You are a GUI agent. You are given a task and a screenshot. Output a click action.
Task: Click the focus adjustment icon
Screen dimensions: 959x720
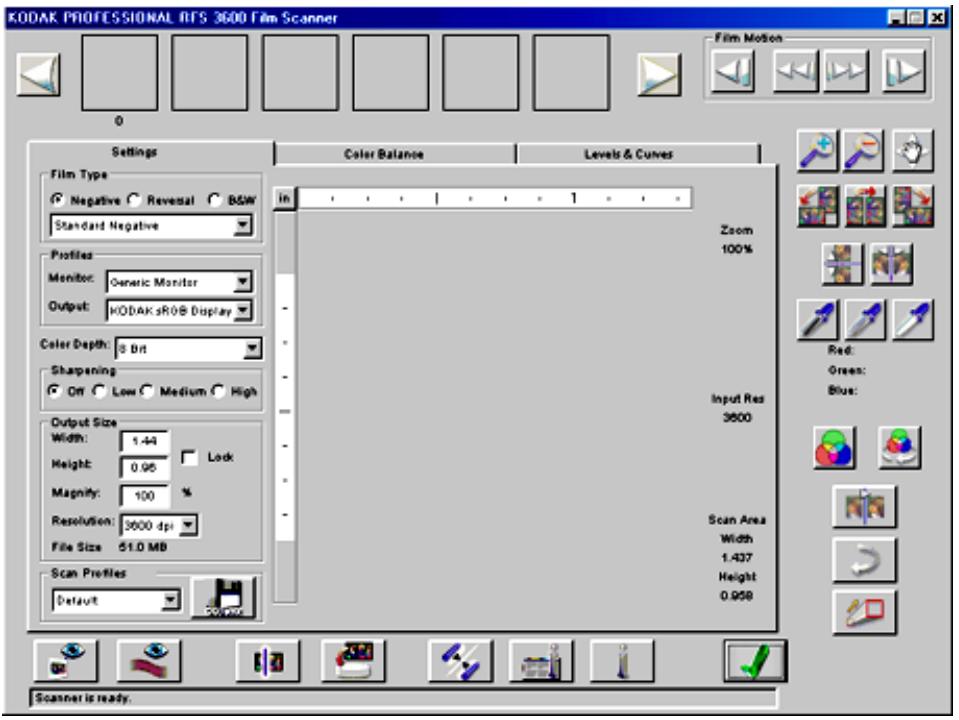[268, 661]
